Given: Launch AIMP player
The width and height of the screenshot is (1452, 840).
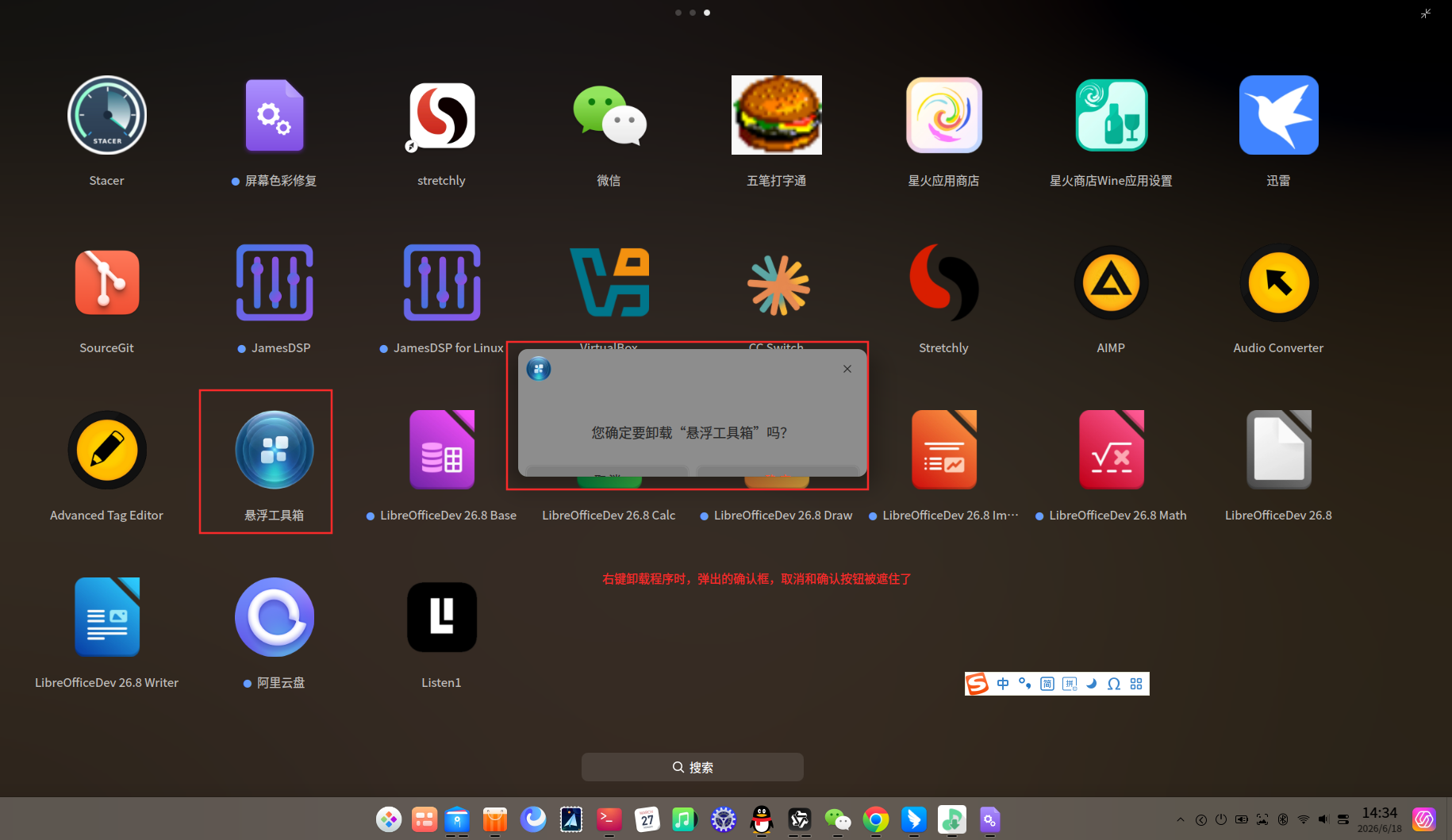Looking at the screenshot, I should [x=1112, y=282].
